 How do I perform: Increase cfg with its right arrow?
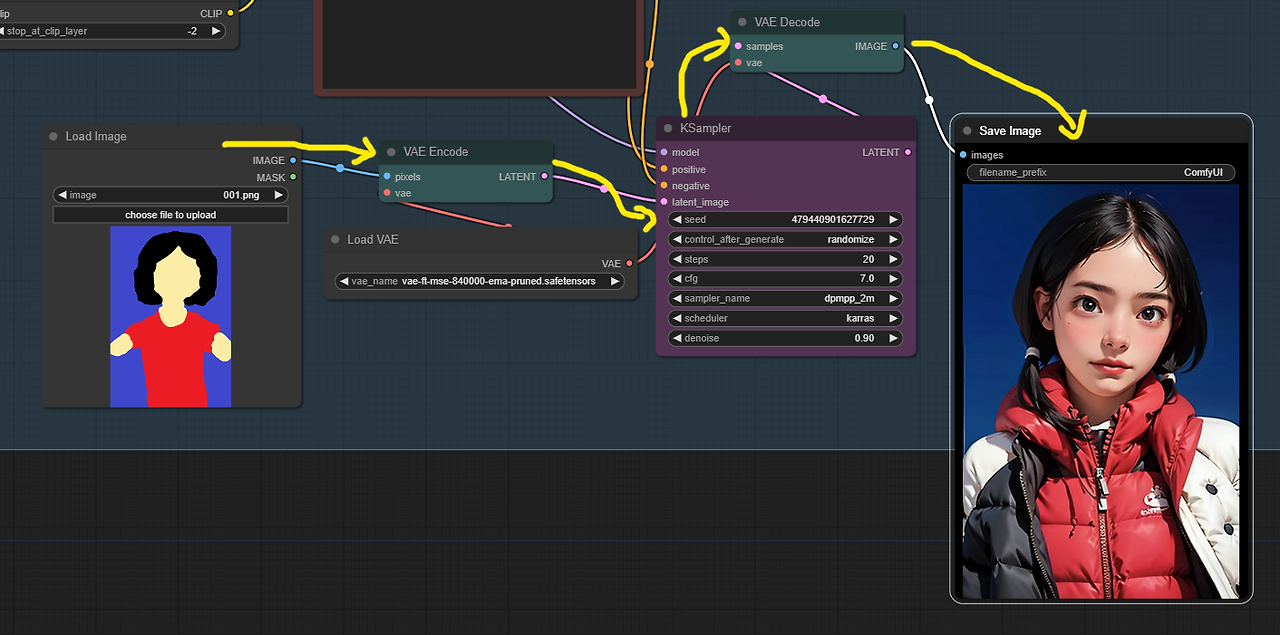click(x=893, y=279)
